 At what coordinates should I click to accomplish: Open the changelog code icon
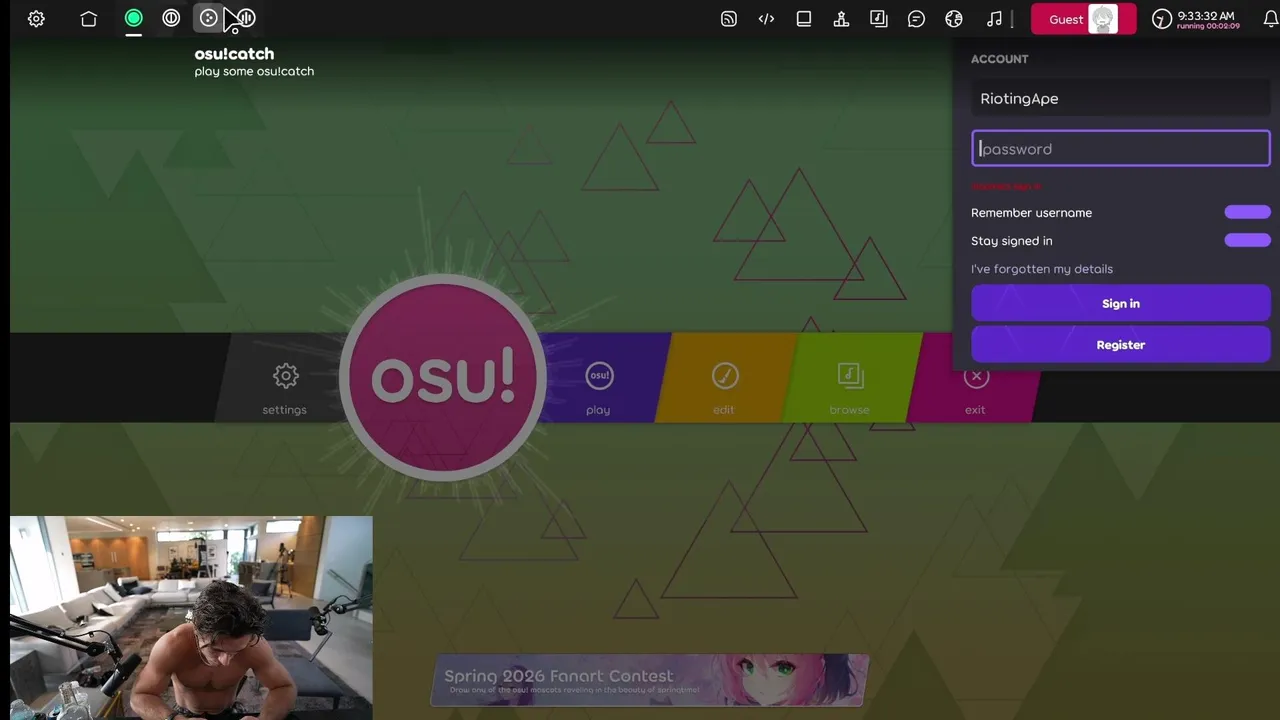pos(766,19)
